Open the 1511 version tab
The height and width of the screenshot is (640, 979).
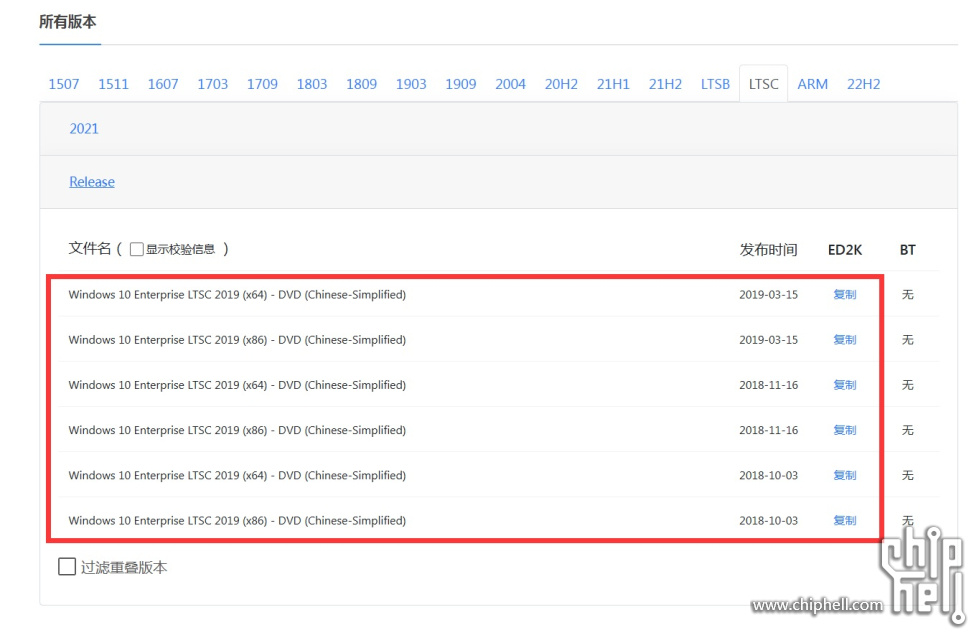[113, 84]
